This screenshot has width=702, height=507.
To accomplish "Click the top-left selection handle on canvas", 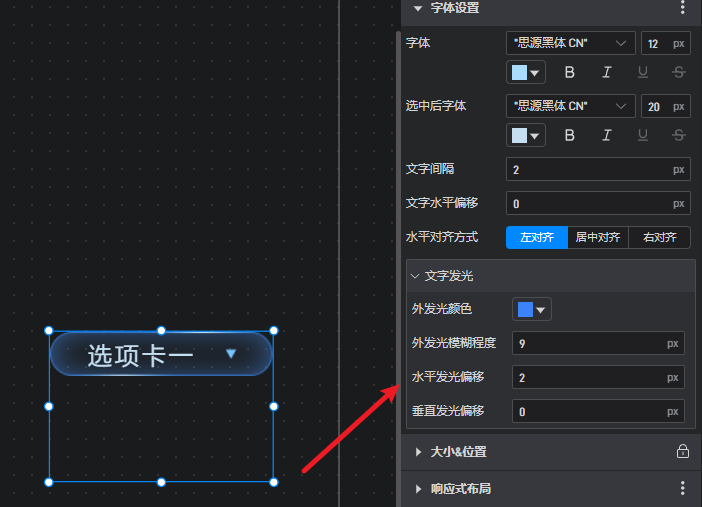I will point(49,331).
